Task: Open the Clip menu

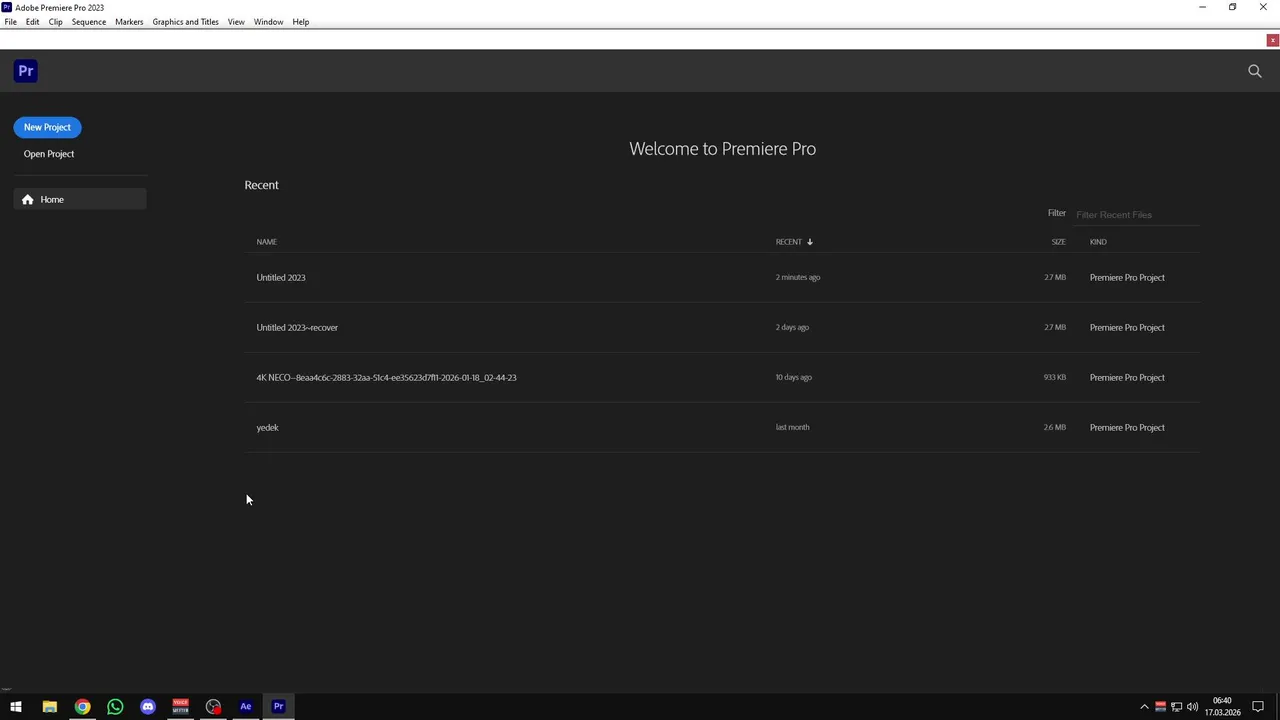Action: (55, 22)
